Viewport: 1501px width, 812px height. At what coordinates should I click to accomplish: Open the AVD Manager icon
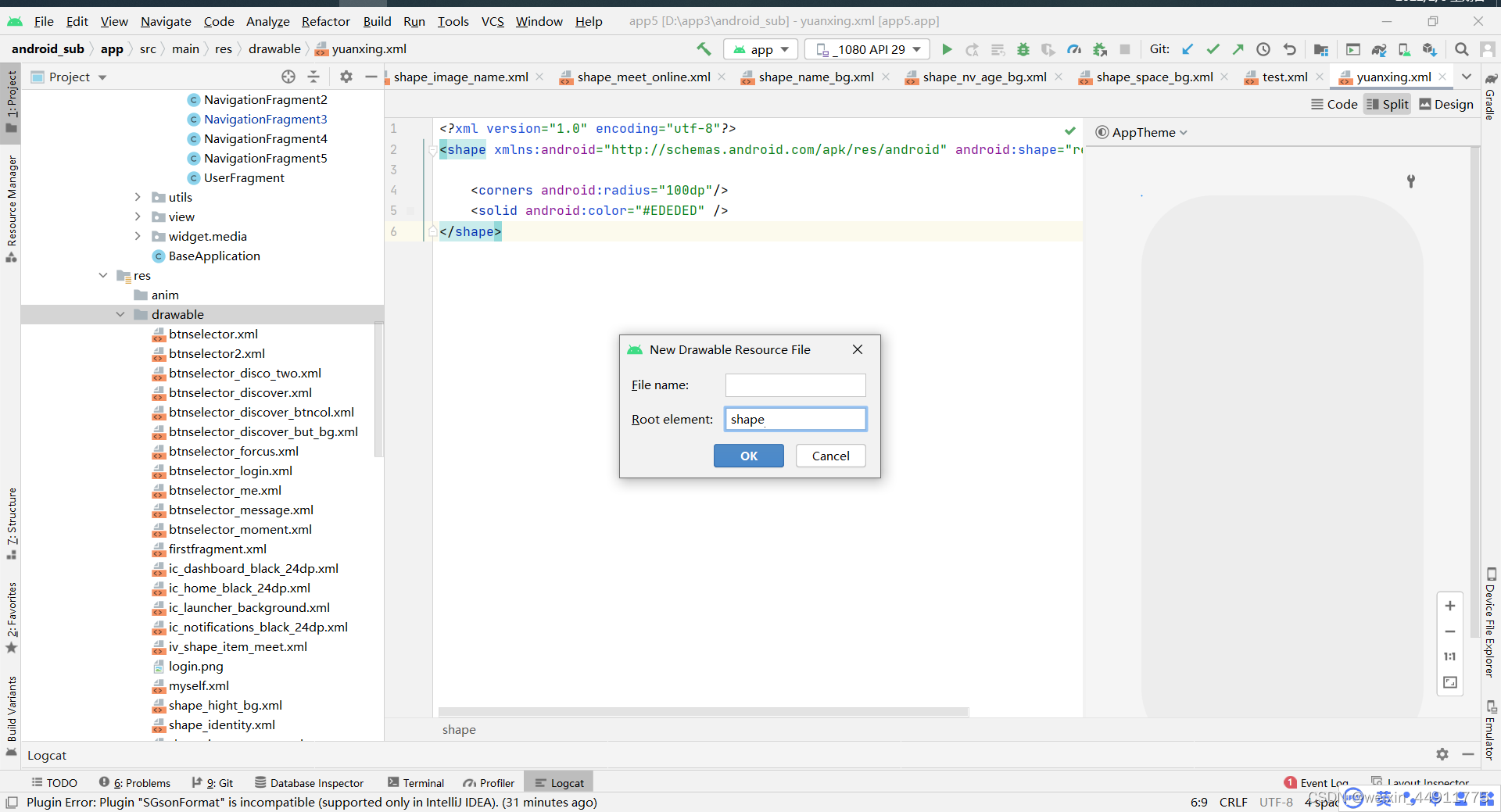click(1404, 49)
